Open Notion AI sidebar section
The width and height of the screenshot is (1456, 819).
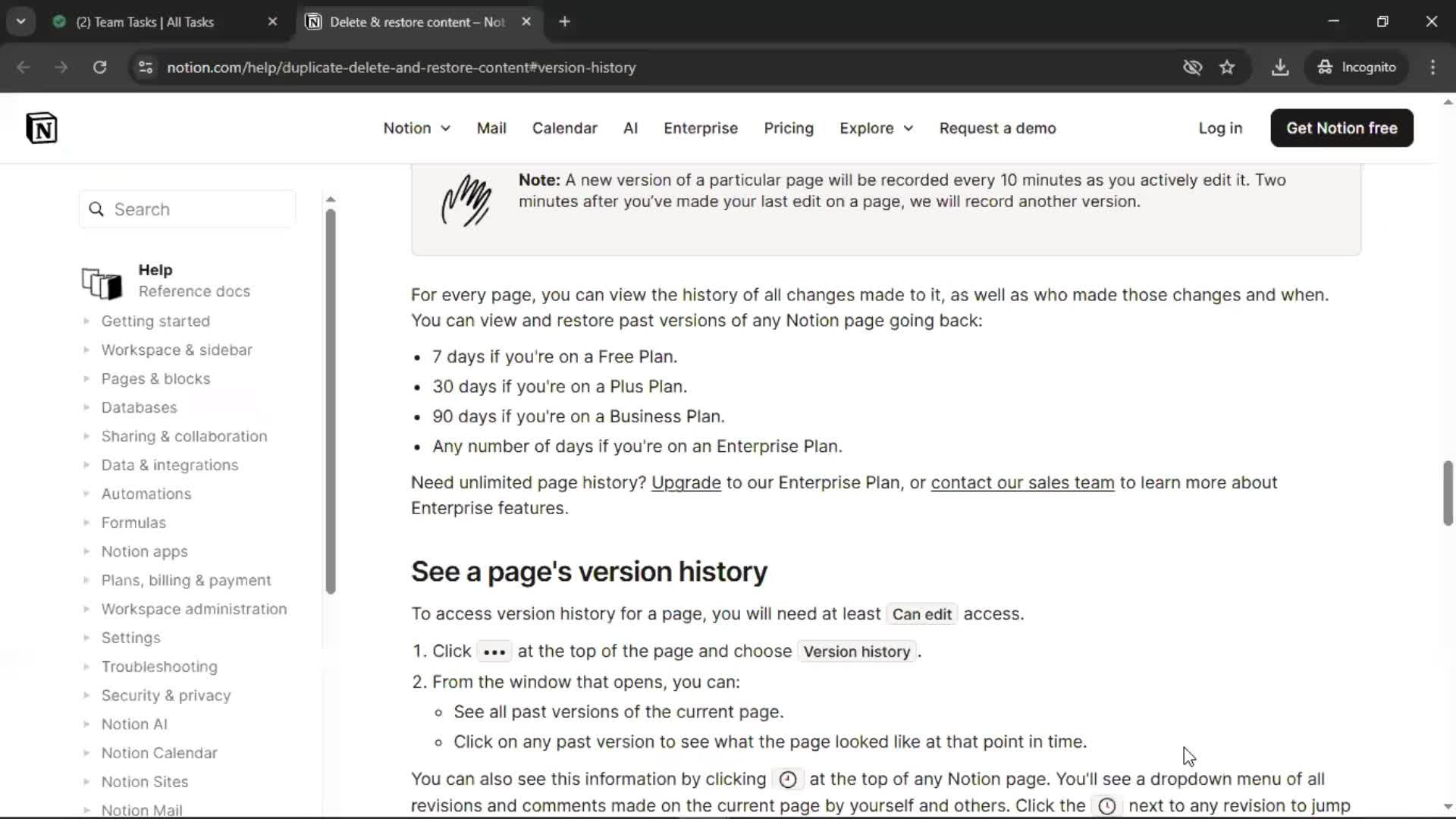134,725
